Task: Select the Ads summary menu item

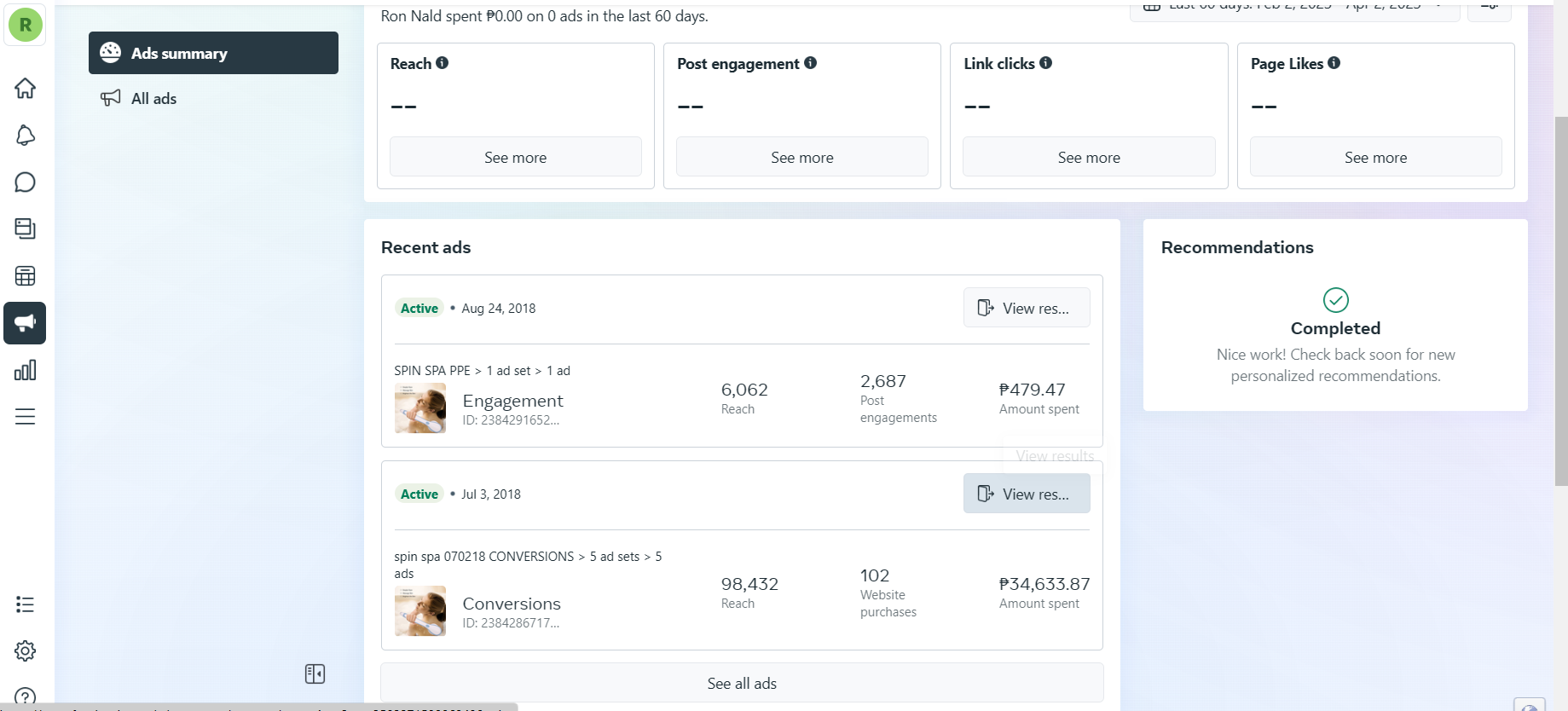Action: coord(213,53)
